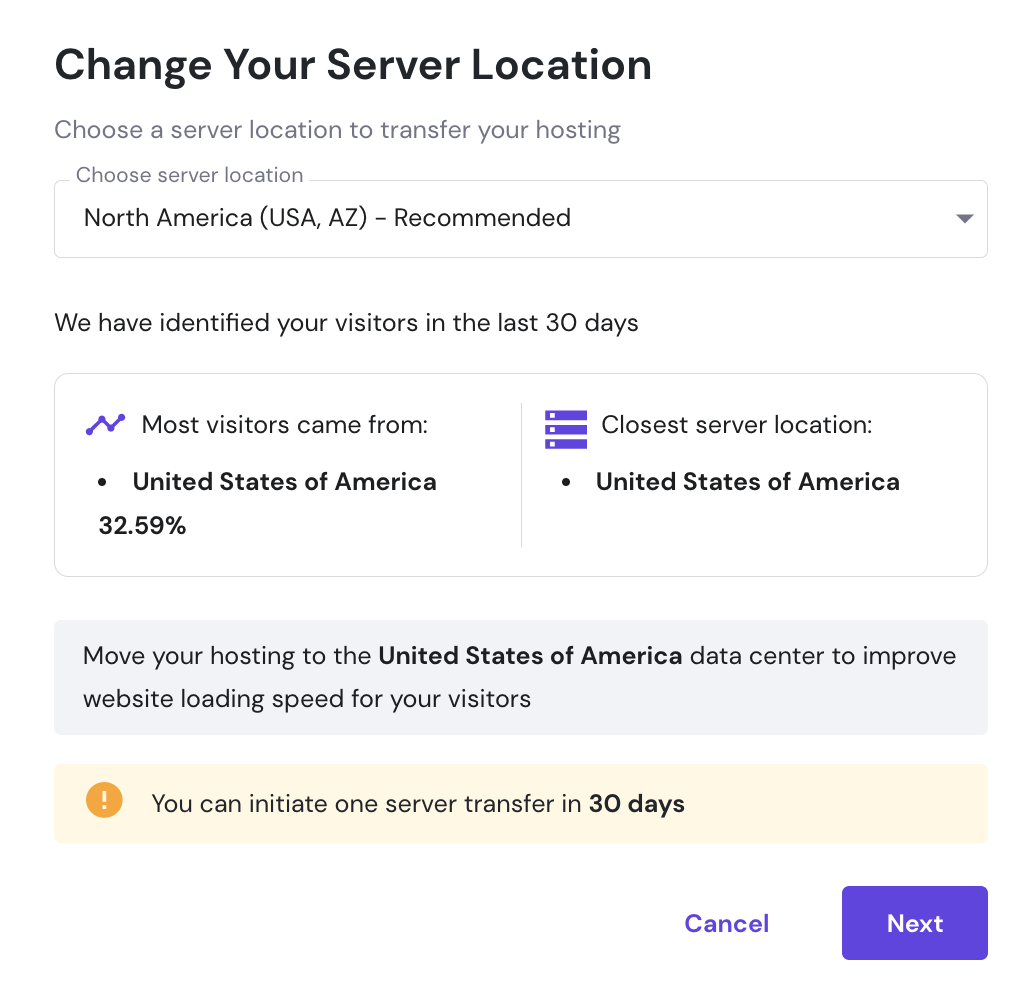The width and height of the screenshot is (1030, 1006).
Task: Select the "Most visitors came from:" label
Action: point(284,425)
